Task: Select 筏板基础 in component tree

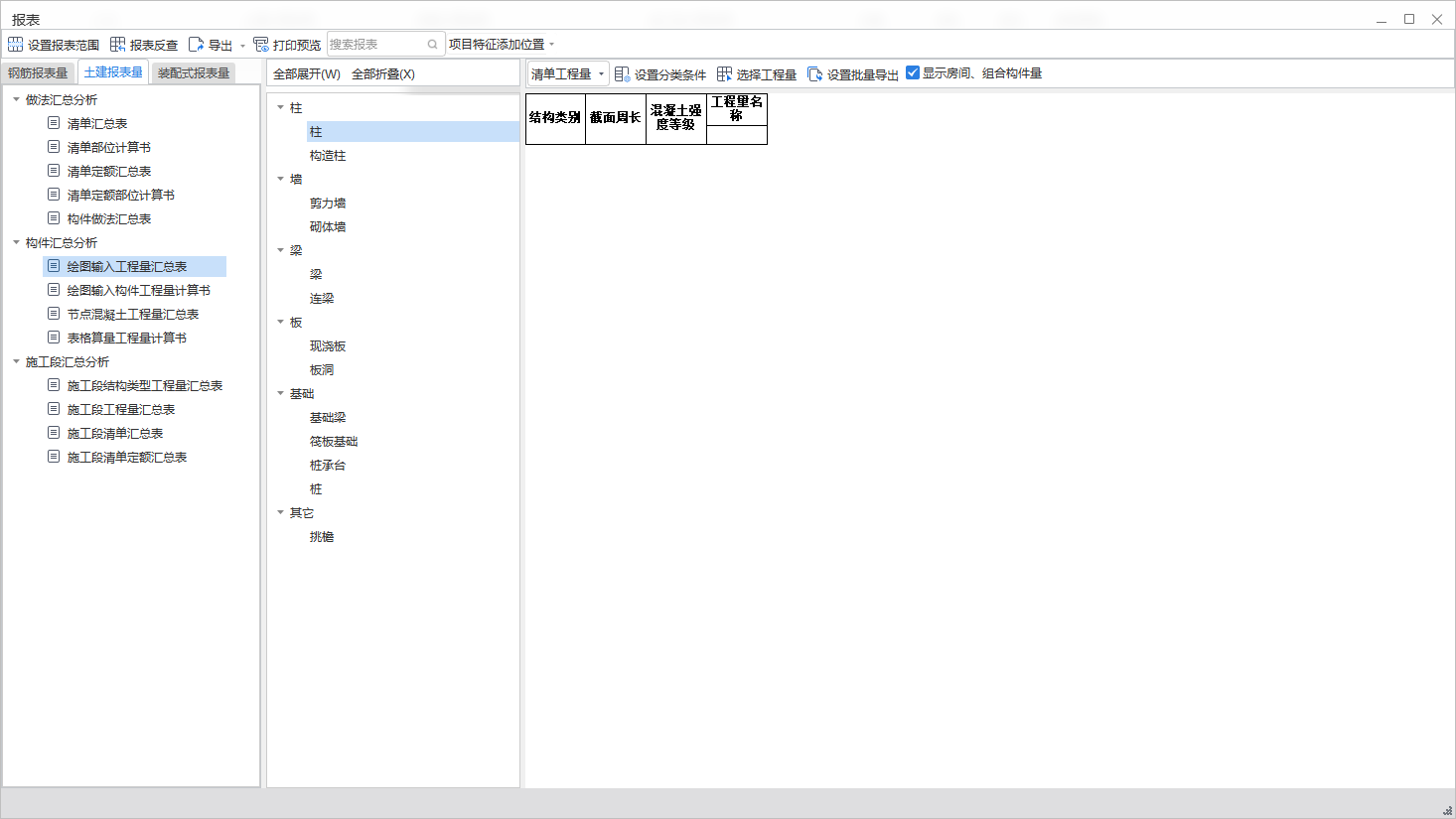Action: point(334,441)
